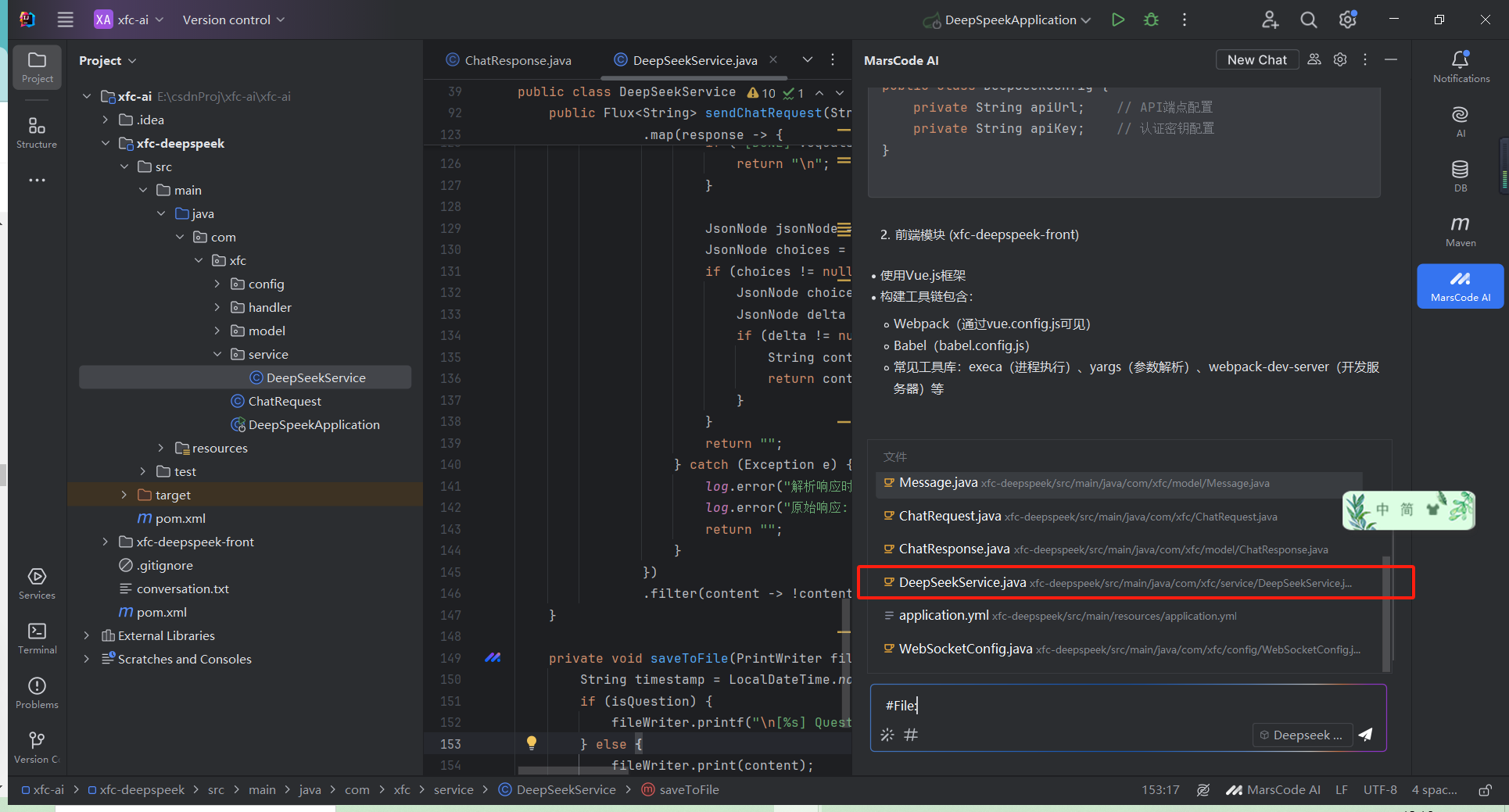
Task: Open xfc-ai project dropdown
Action: 129,20
